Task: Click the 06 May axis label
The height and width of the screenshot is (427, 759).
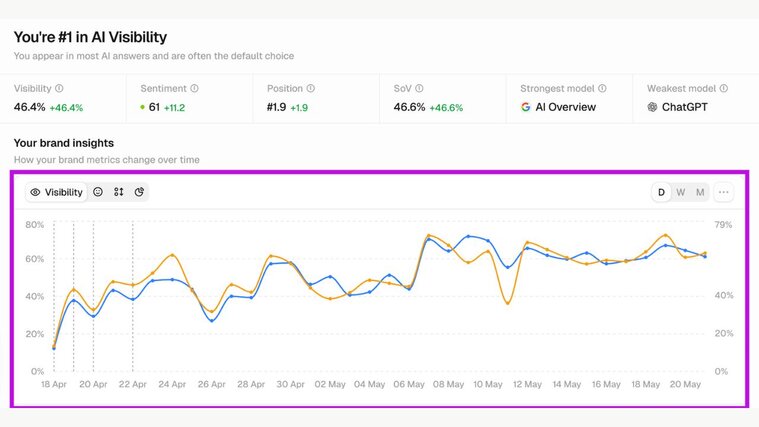Action: click(x=409, y=384)
